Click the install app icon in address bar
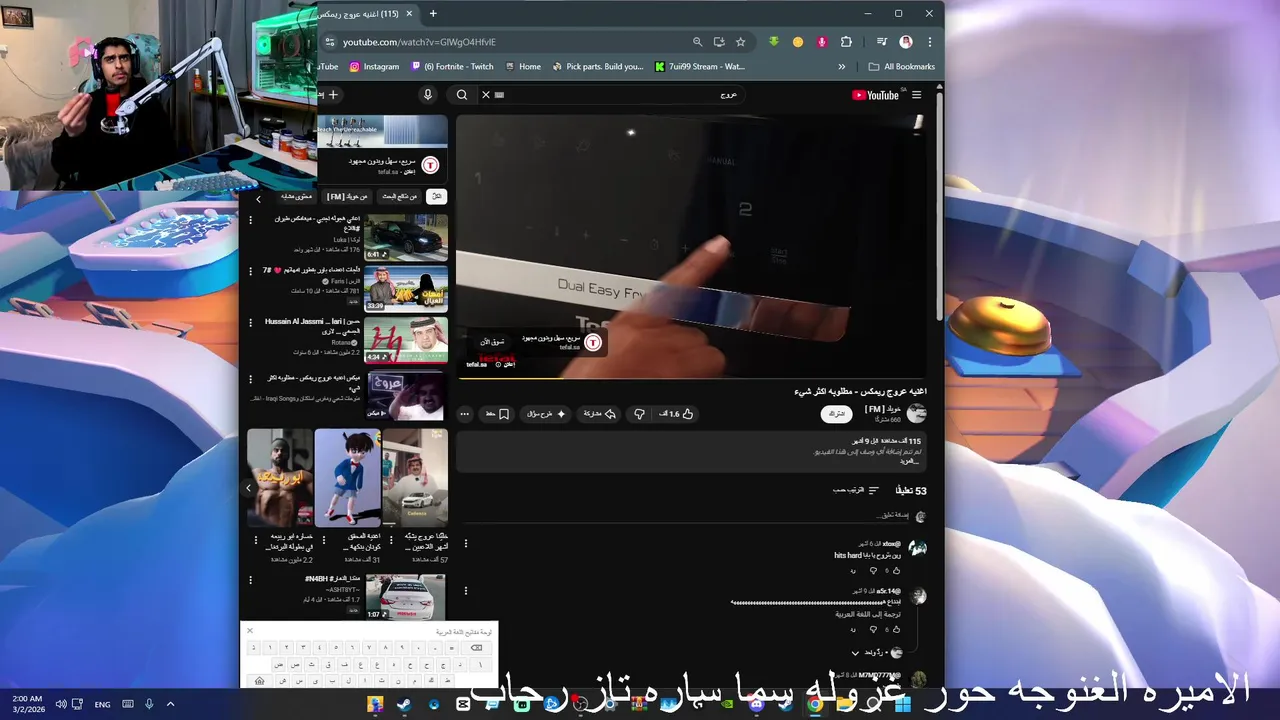The height and width of the screenshot is (720, 1280). click(719, 42)
